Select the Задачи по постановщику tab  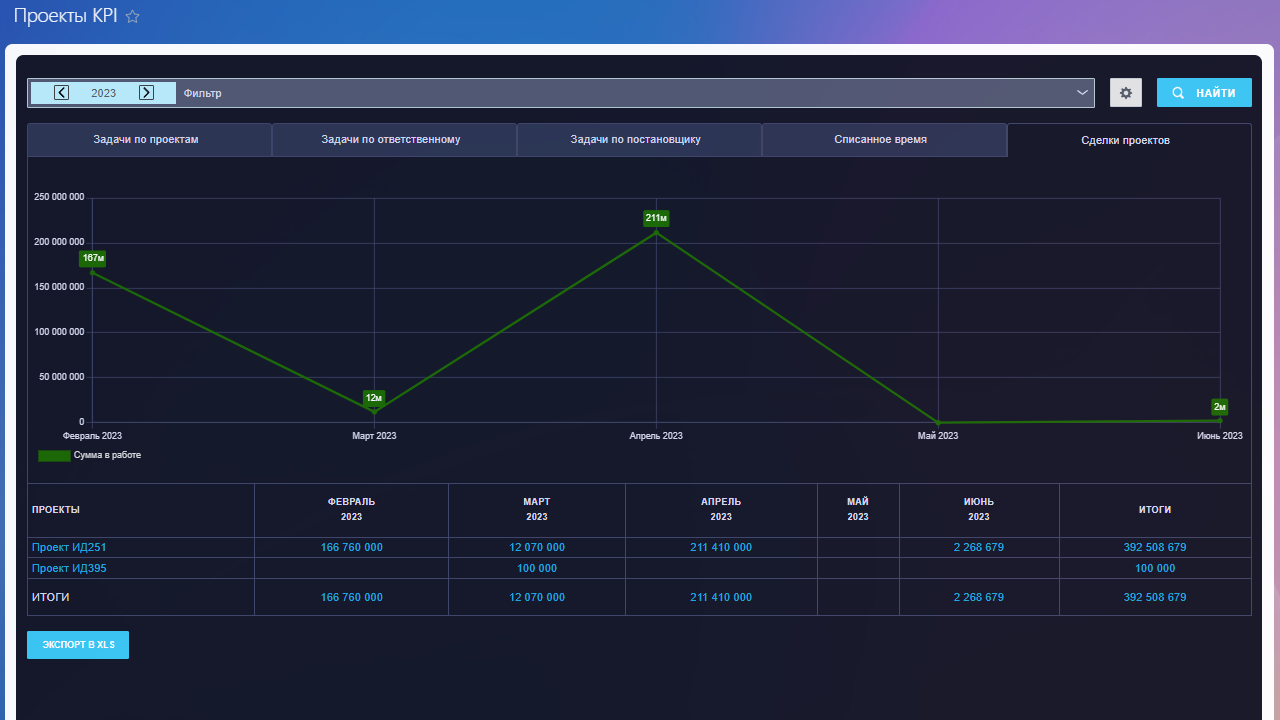tap(635, 140)
